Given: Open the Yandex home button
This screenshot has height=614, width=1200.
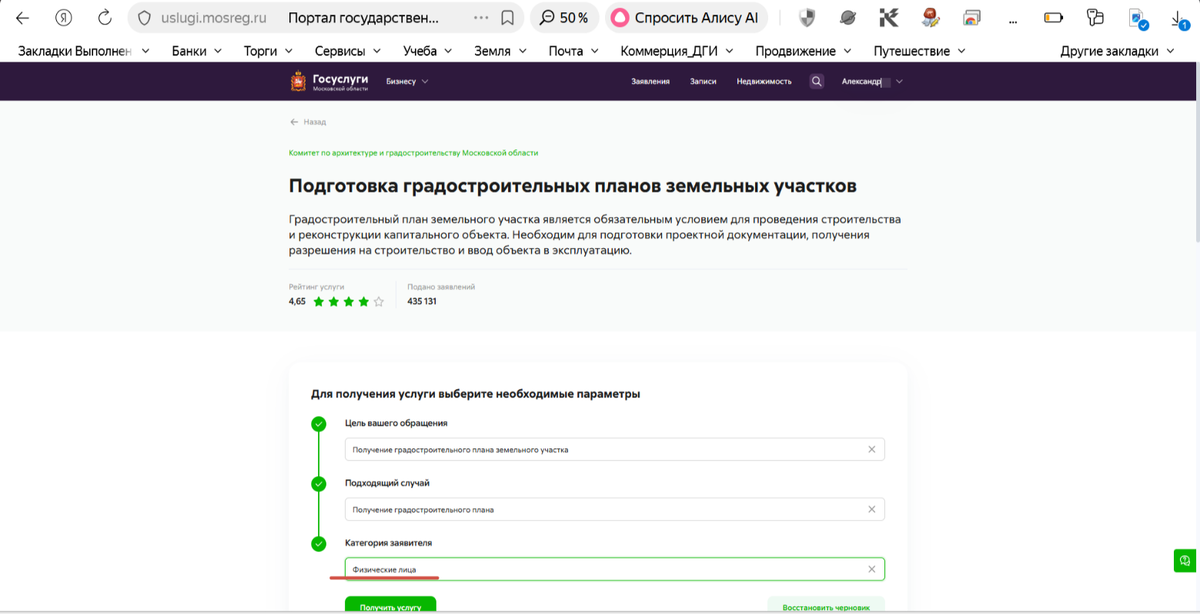Looking at the screenshot, I should pos(64,18).
